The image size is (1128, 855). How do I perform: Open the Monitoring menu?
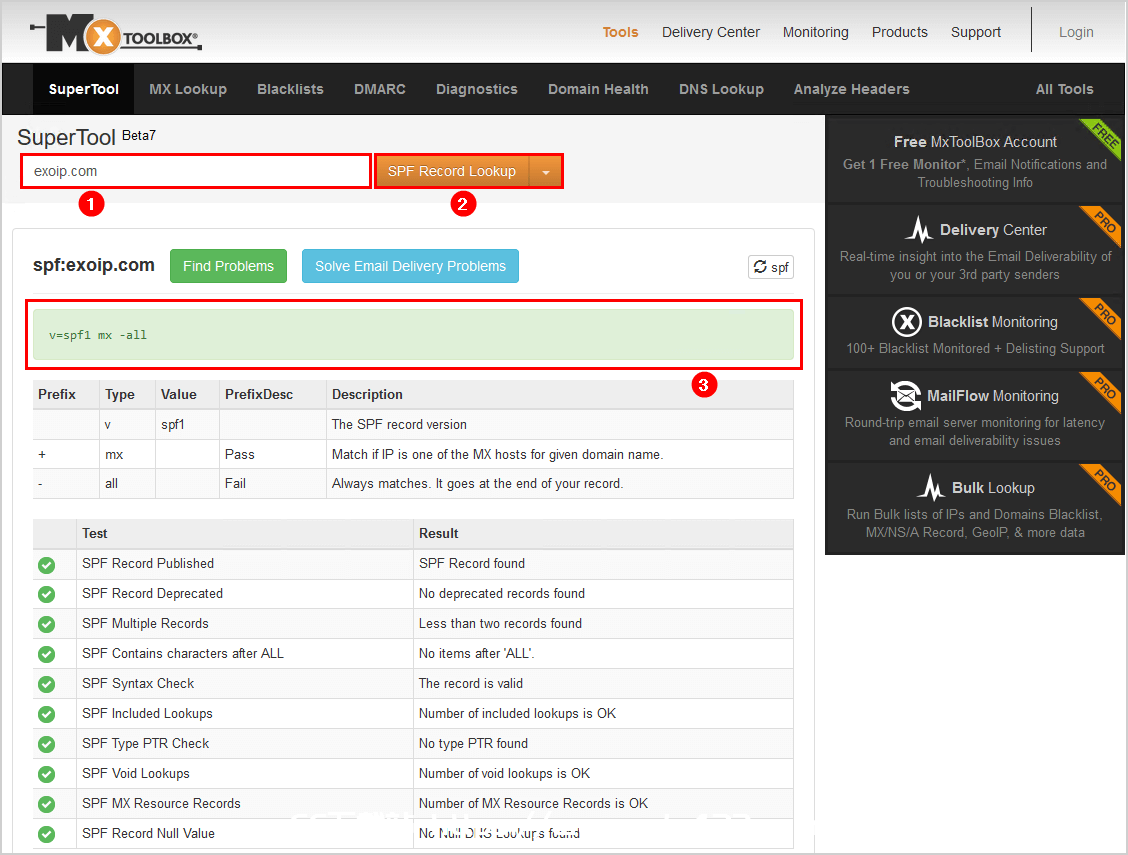[816, 32]
